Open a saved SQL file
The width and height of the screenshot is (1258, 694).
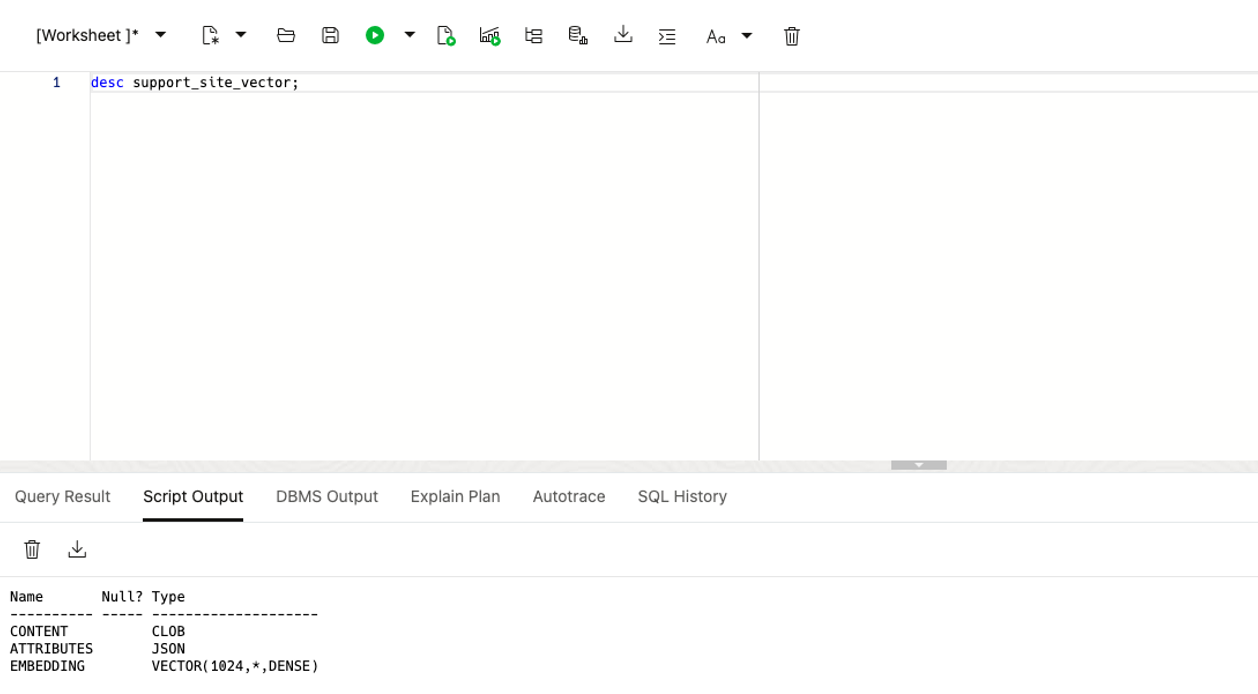click(286, 35)
